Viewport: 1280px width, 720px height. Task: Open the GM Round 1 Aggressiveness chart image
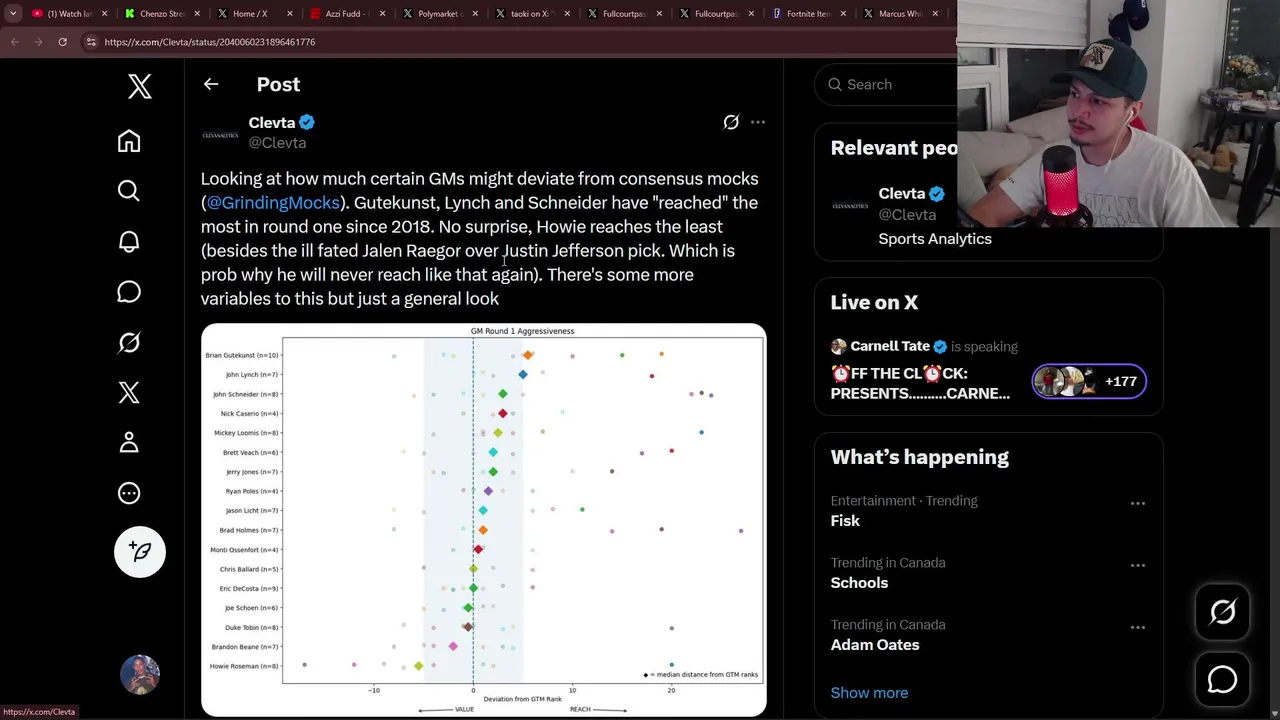click(484, 520)
